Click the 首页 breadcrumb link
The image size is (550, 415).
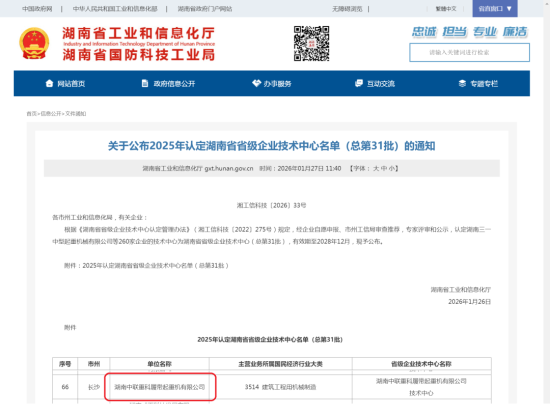pos(32,114)
